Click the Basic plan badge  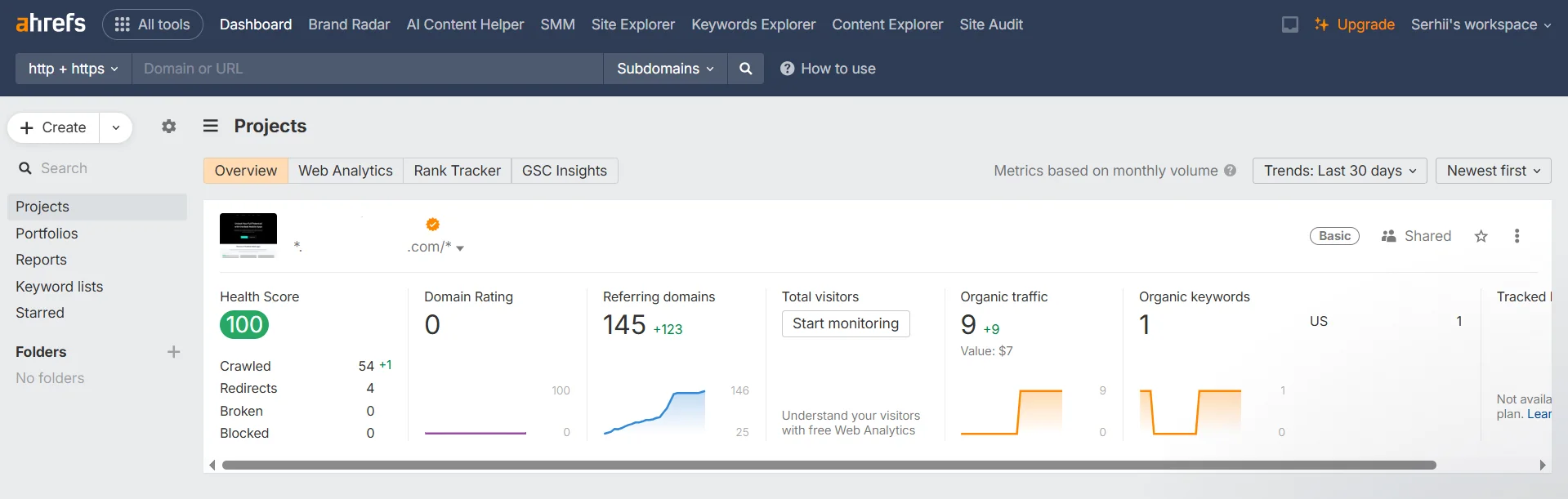coord(1334,236)
